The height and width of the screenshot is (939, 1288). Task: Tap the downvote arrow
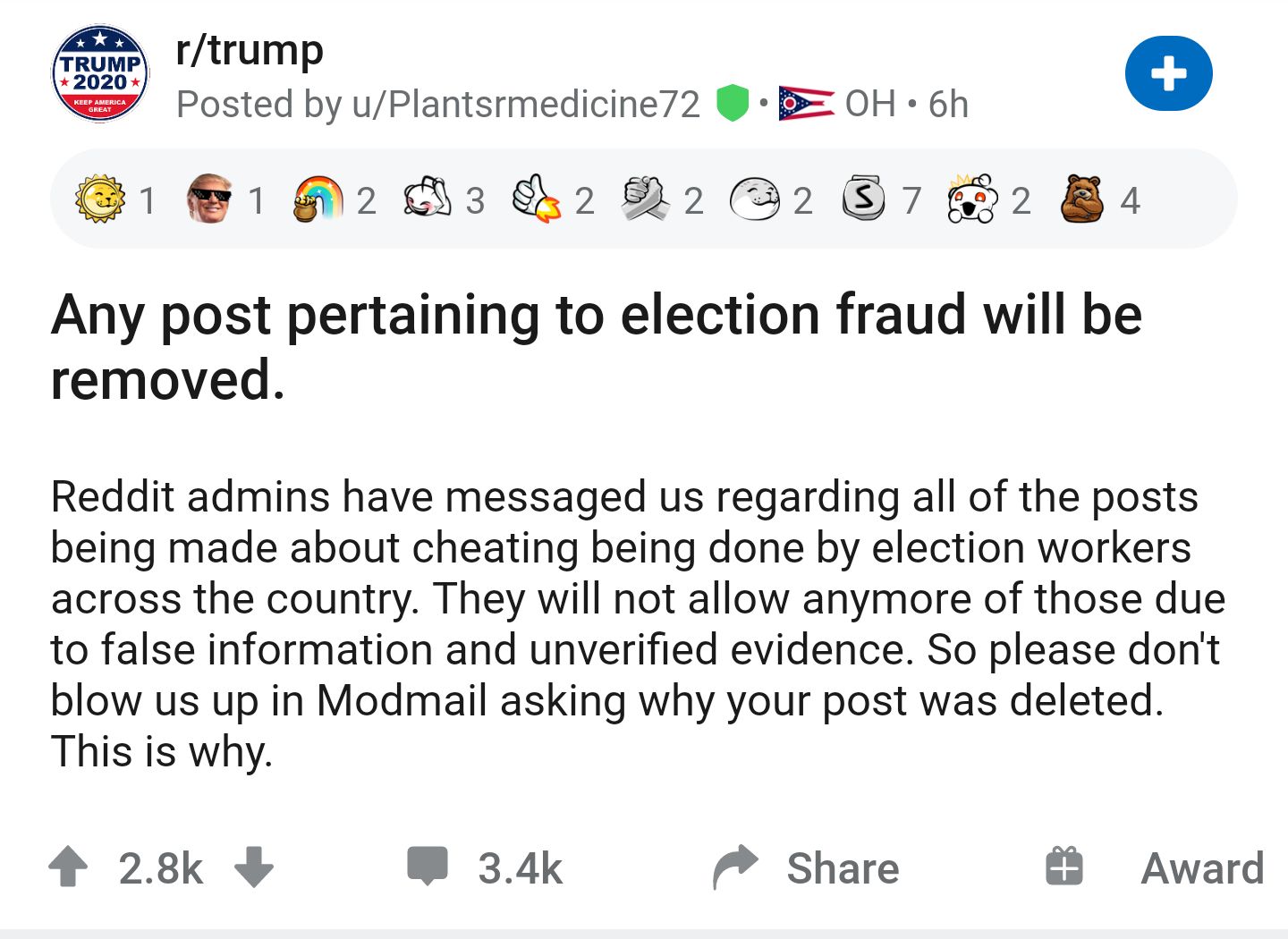254,866
